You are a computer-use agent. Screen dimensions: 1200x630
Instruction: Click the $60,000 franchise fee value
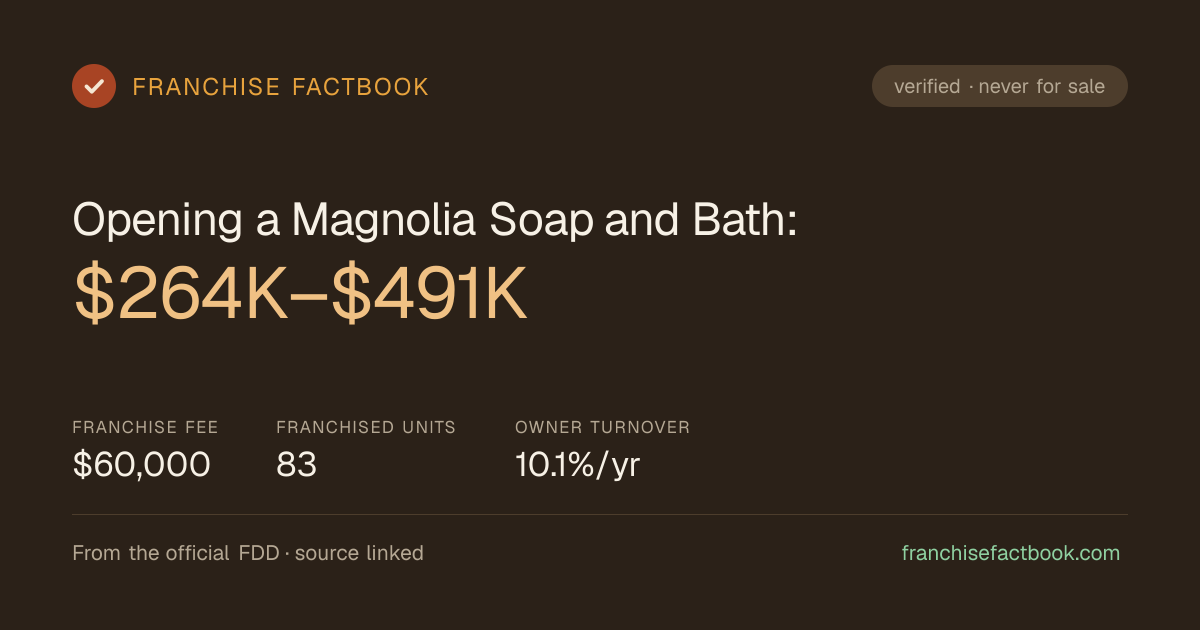click(142, 464)
